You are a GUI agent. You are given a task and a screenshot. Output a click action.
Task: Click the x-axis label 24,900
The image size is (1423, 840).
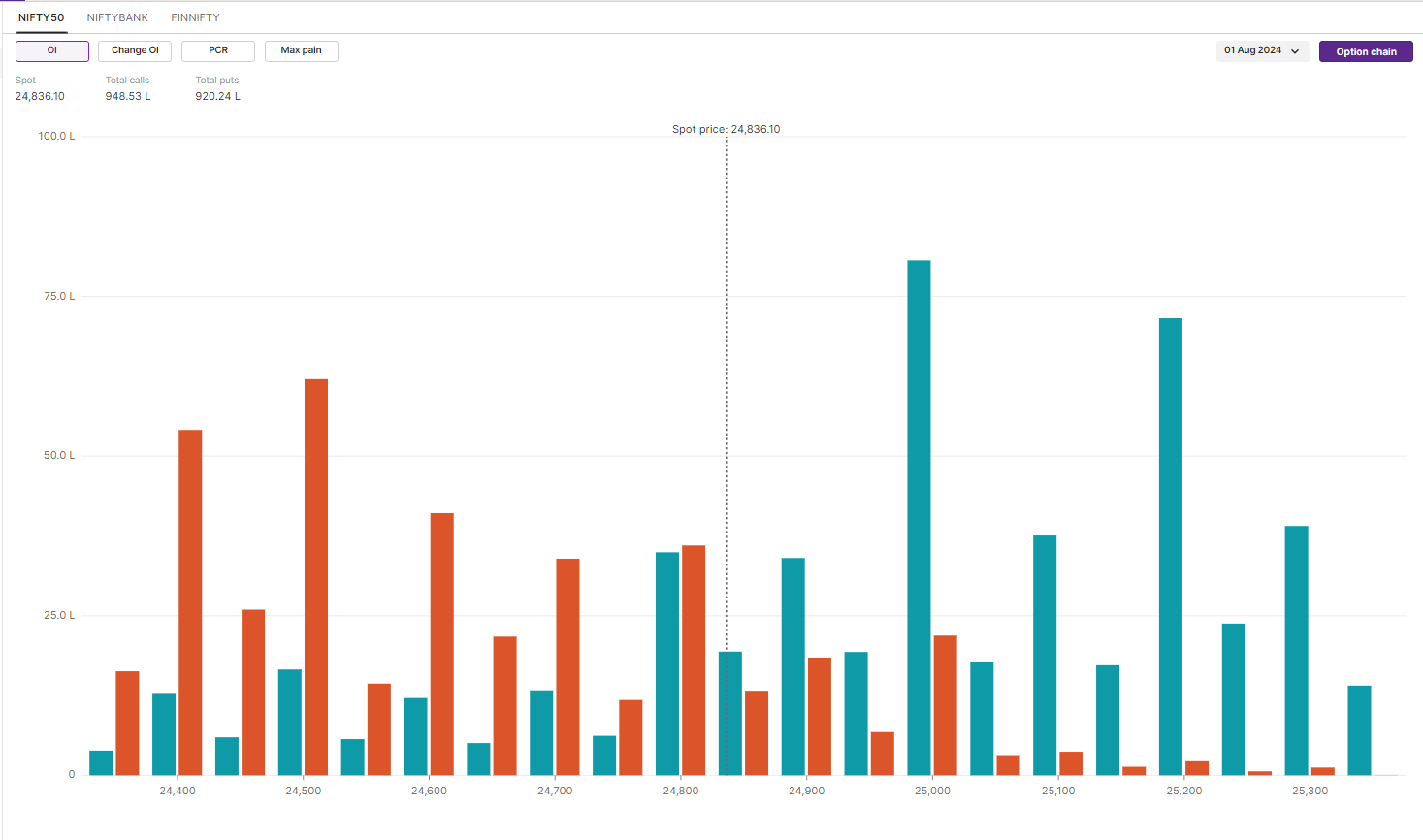807,791
